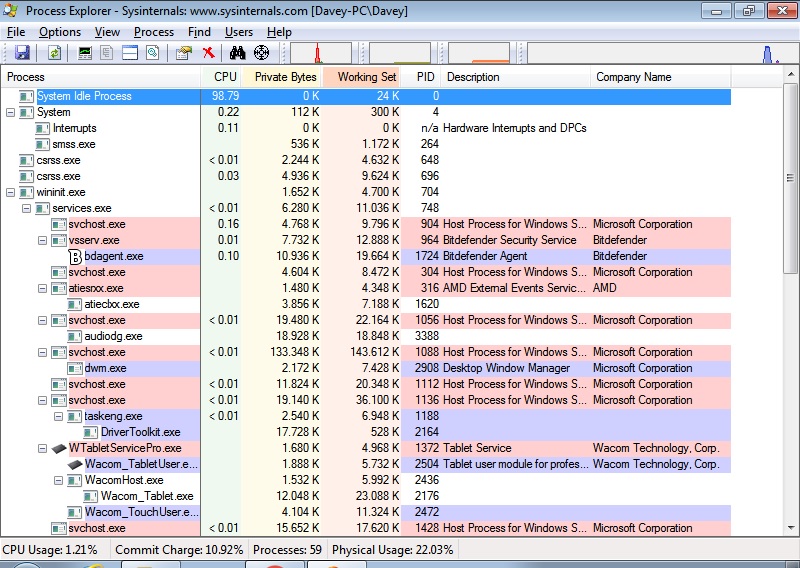Select the bdagent.exe process
This screenshot has height=568, width=800.
(366, 256)
